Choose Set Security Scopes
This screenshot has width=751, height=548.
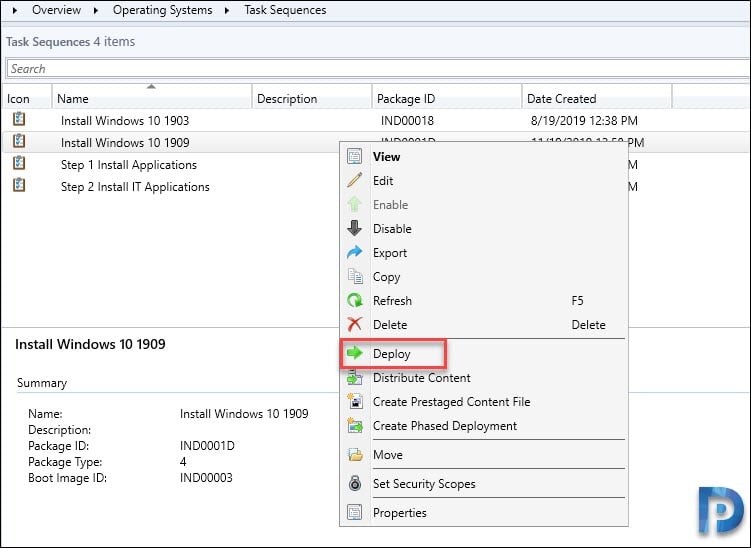(484, 483)
